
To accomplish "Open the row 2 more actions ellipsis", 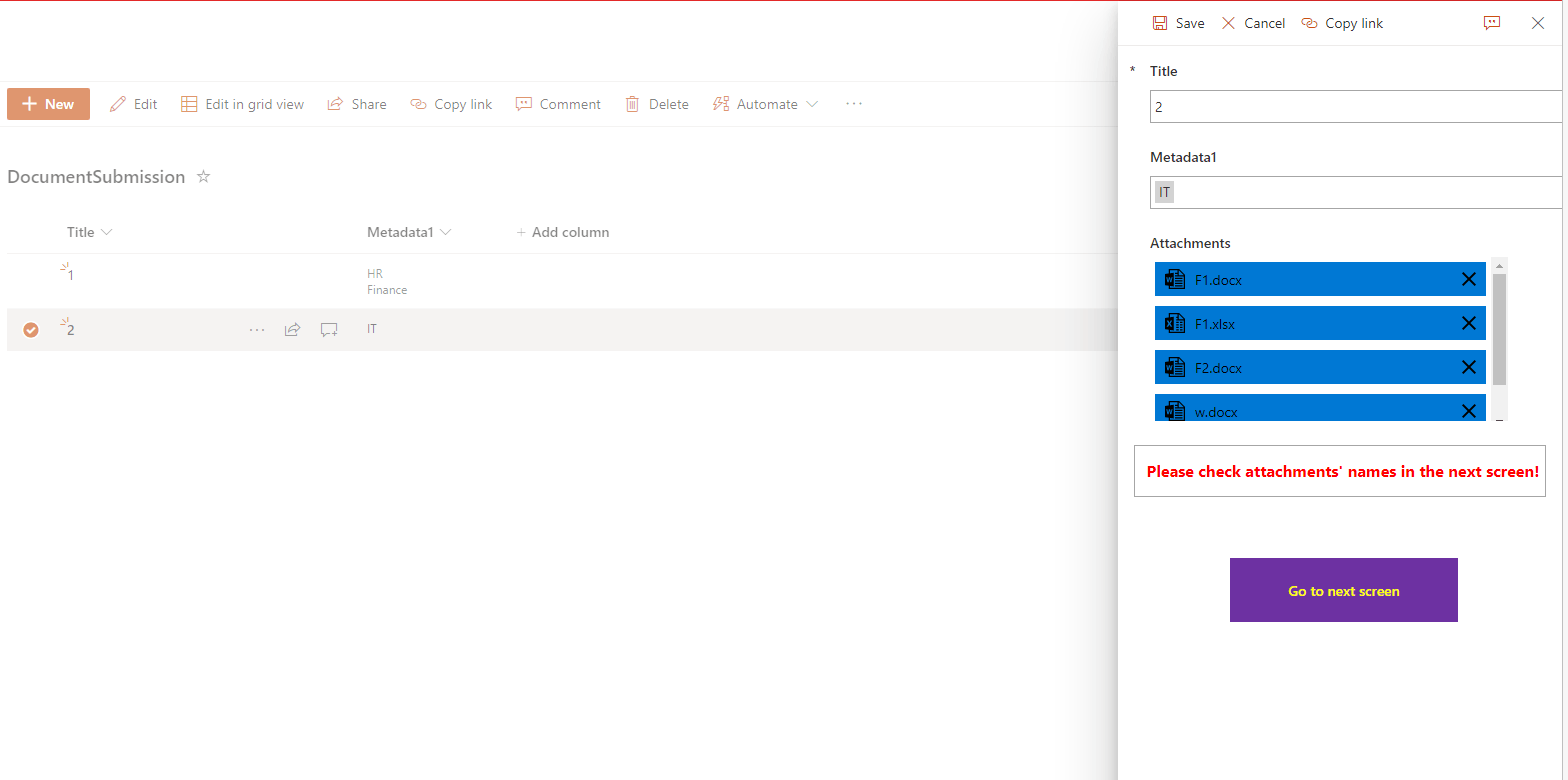I will tap(257, 329).
